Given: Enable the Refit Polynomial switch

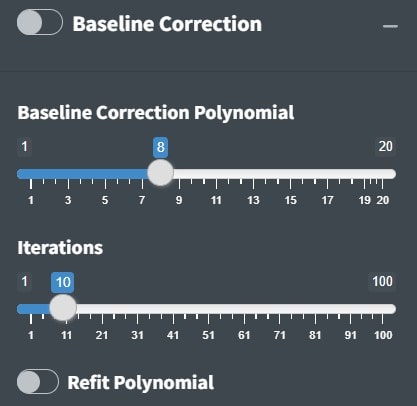Looking at the screenshot, I should [x=38, y=382].
